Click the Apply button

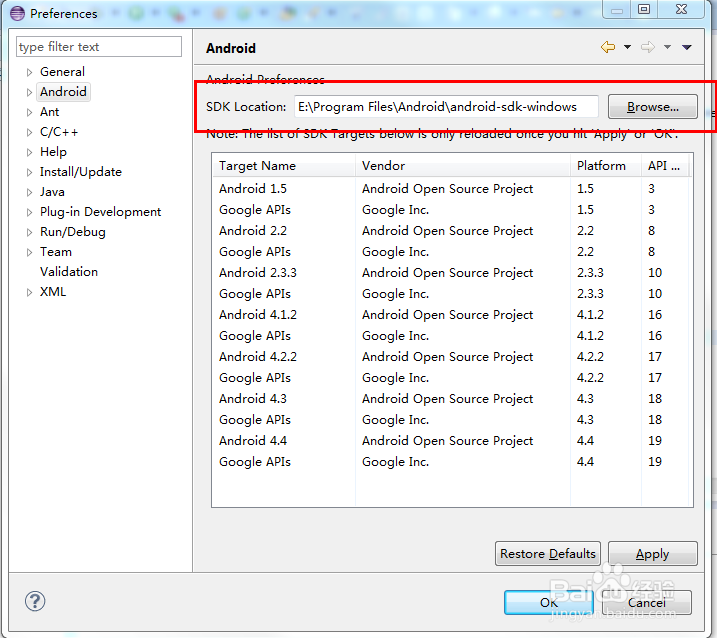653,554
